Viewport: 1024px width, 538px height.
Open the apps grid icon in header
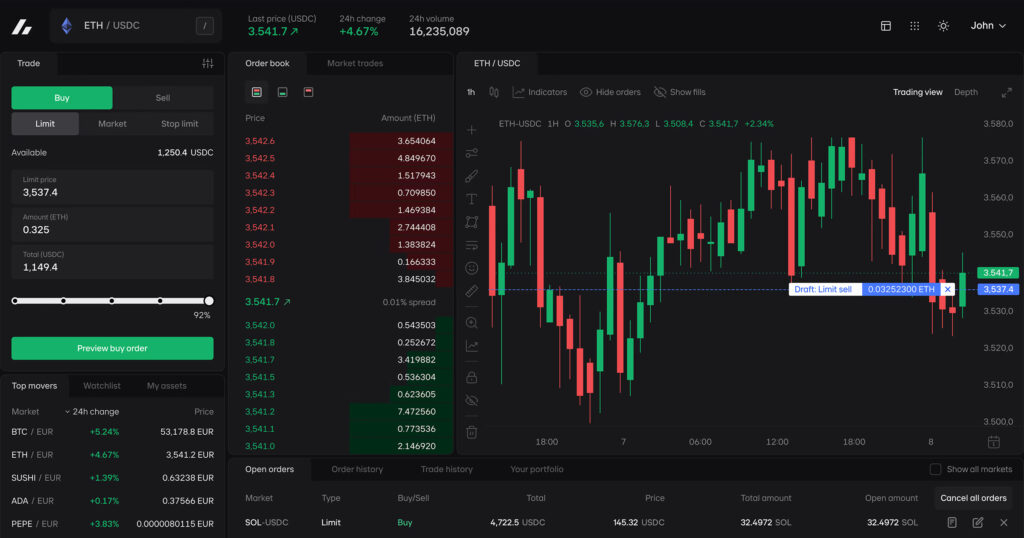(914, 26)
